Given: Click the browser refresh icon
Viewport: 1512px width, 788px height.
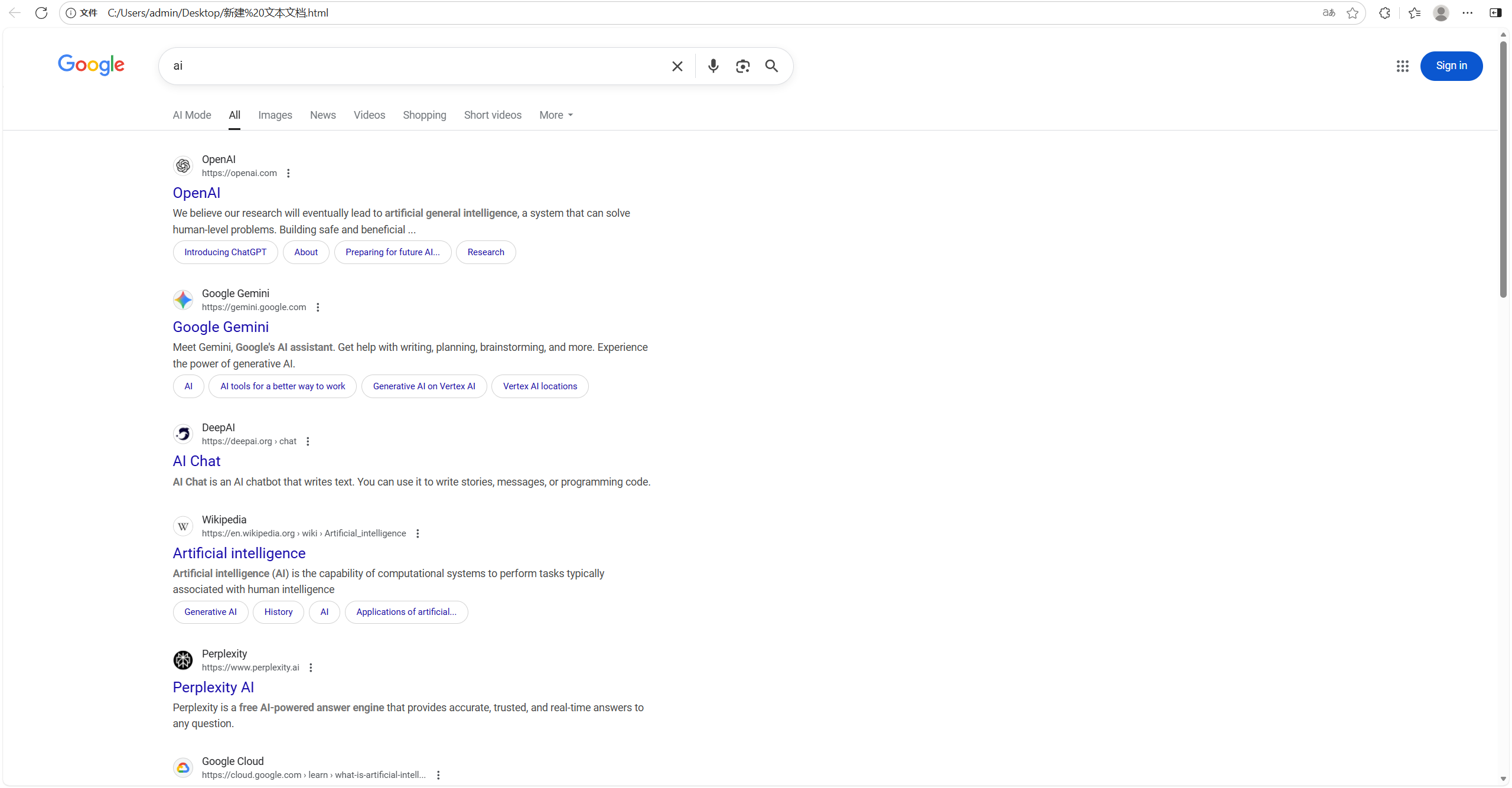Looking at the screenshot, I should pos(41,13).
